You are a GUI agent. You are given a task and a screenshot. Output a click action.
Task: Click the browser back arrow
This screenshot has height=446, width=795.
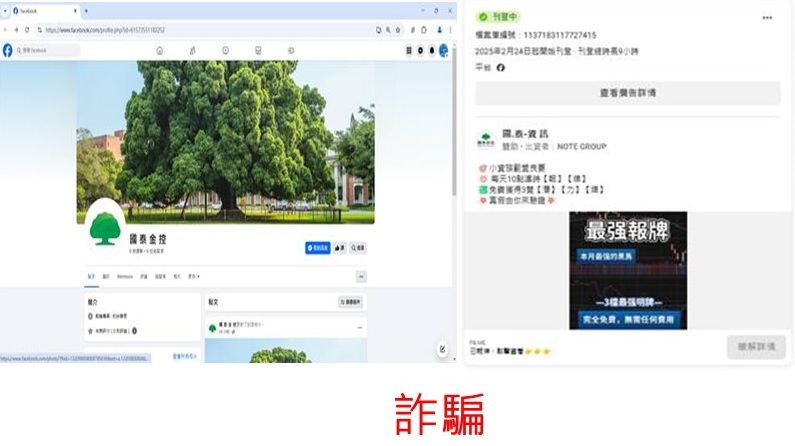click(6, 30)
